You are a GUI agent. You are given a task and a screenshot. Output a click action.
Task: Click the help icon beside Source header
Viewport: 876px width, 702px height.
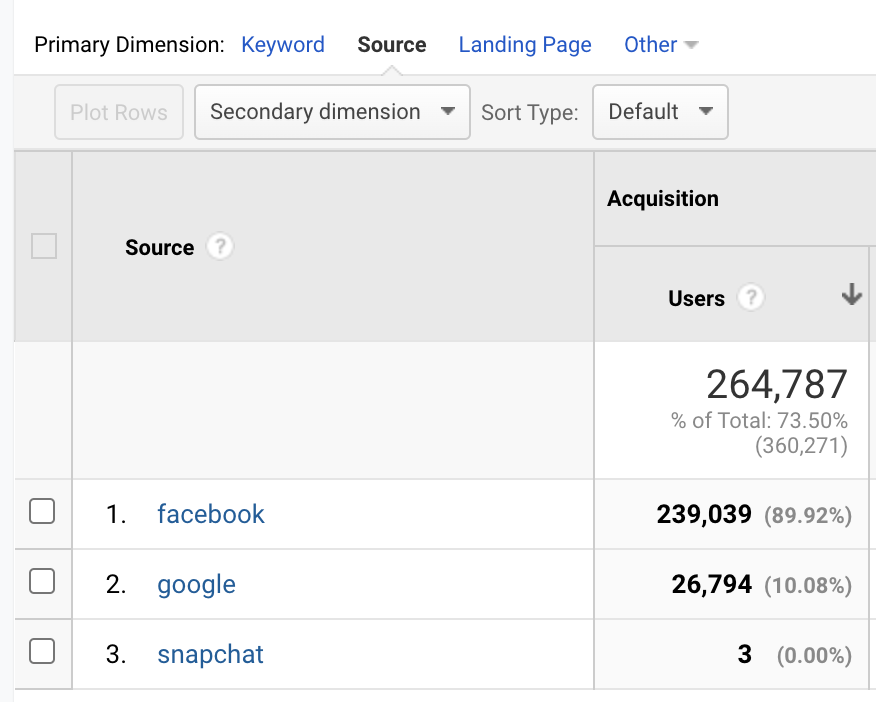point(219,247)
